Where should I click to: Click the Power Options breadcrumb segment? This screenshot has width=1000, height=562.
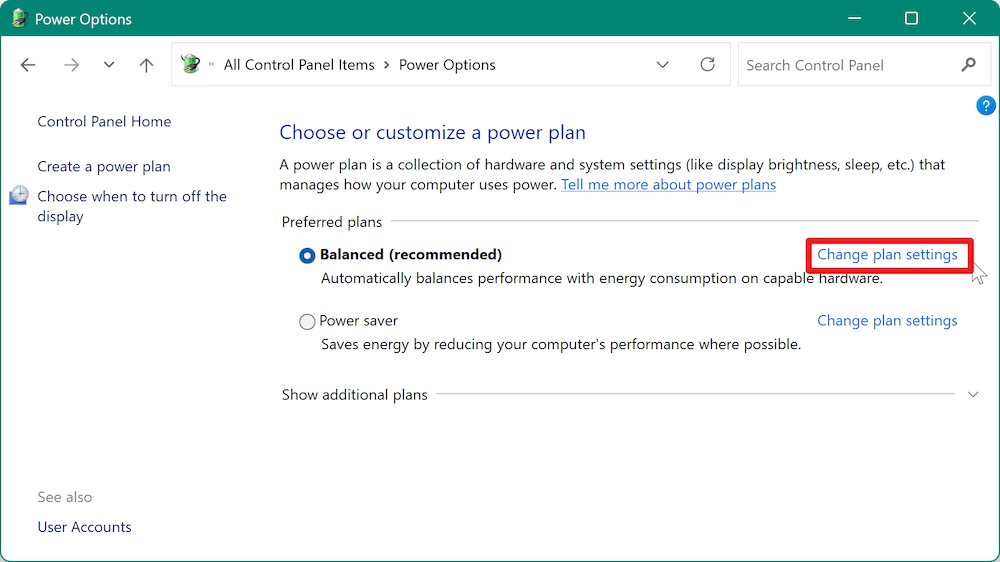[x=447, y=65]
